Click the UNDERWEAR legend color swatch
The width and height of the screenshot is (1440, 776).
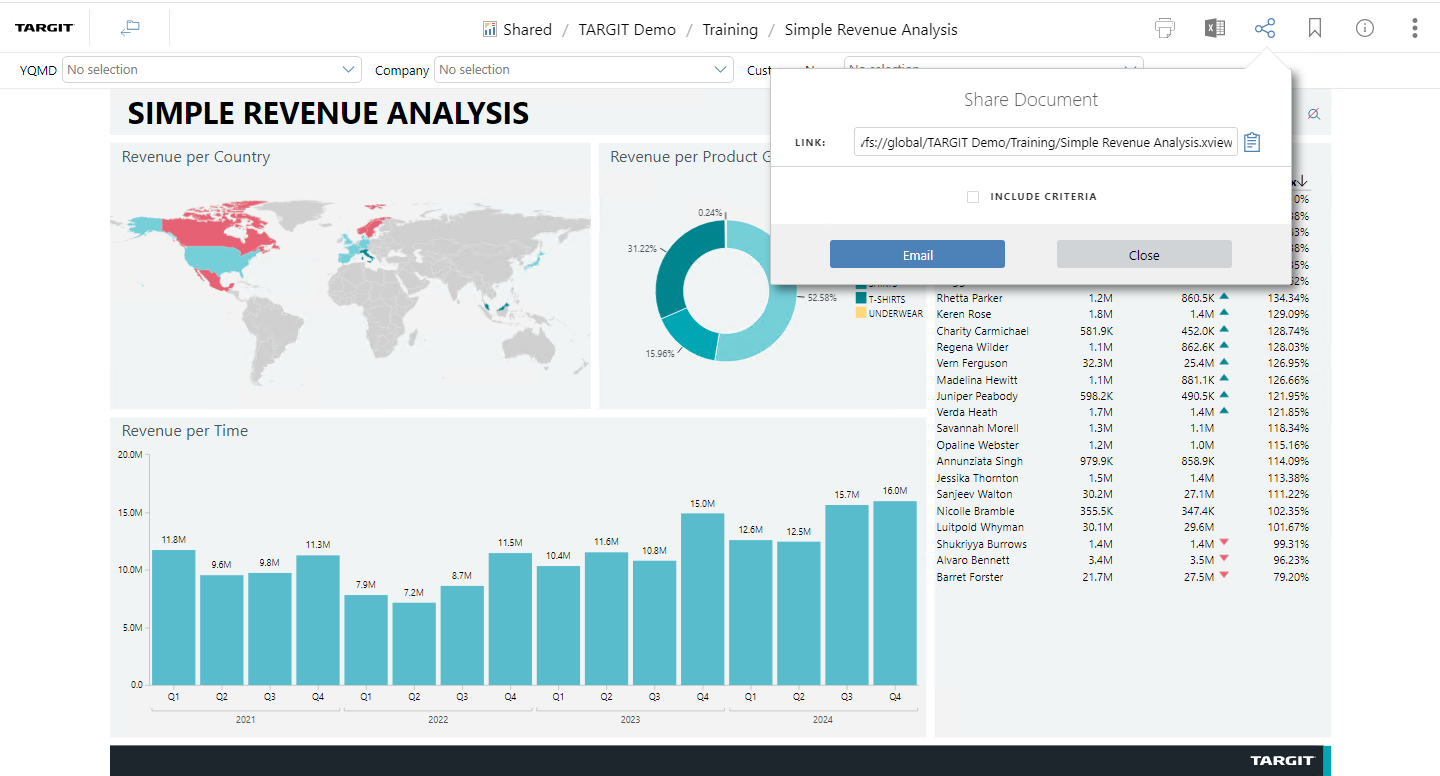(x=860, y=313)
